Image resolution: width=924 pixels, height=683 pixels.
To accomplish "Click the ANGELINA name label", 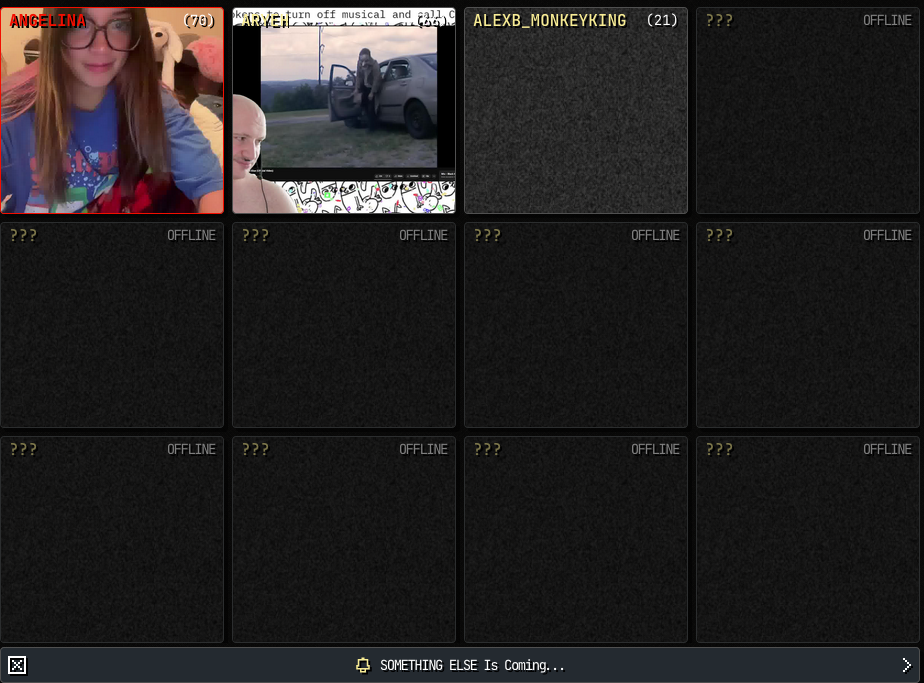I will pyautogui.click(x=48, y=21).
